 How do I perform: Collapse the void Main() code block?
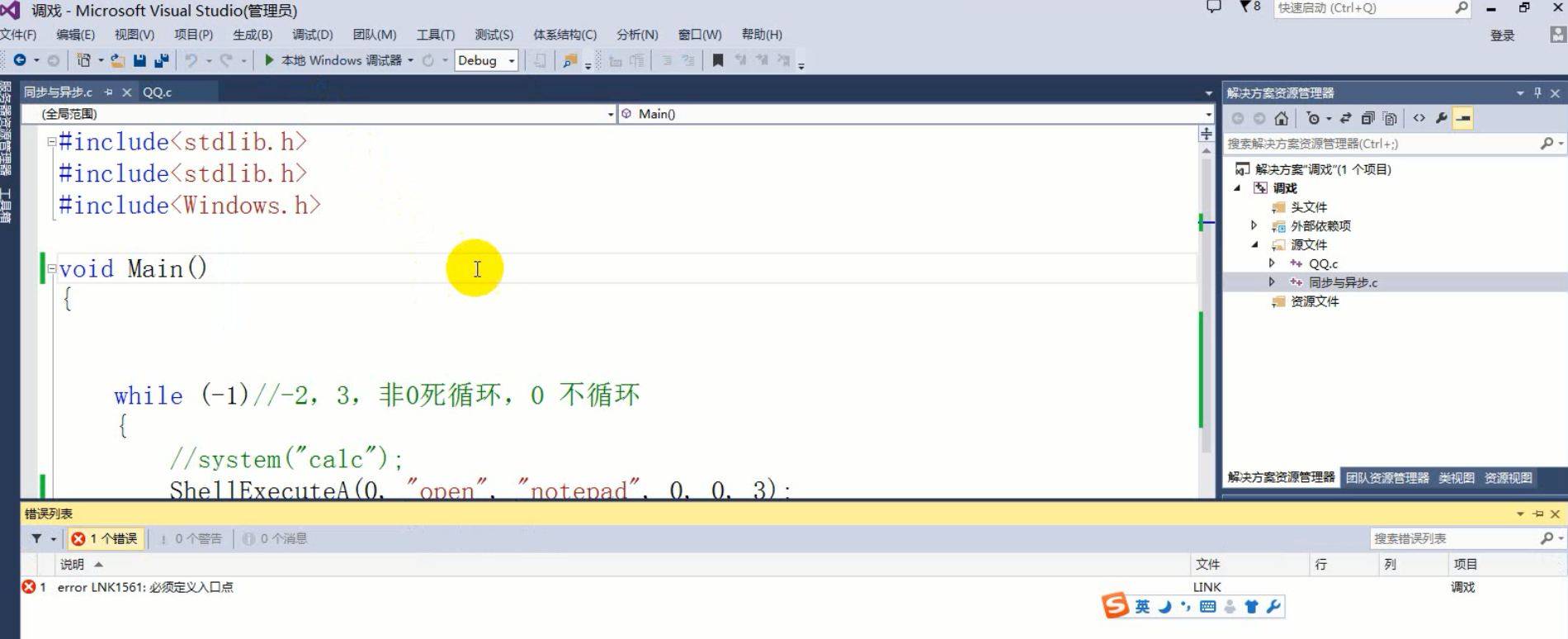(52, 268)
